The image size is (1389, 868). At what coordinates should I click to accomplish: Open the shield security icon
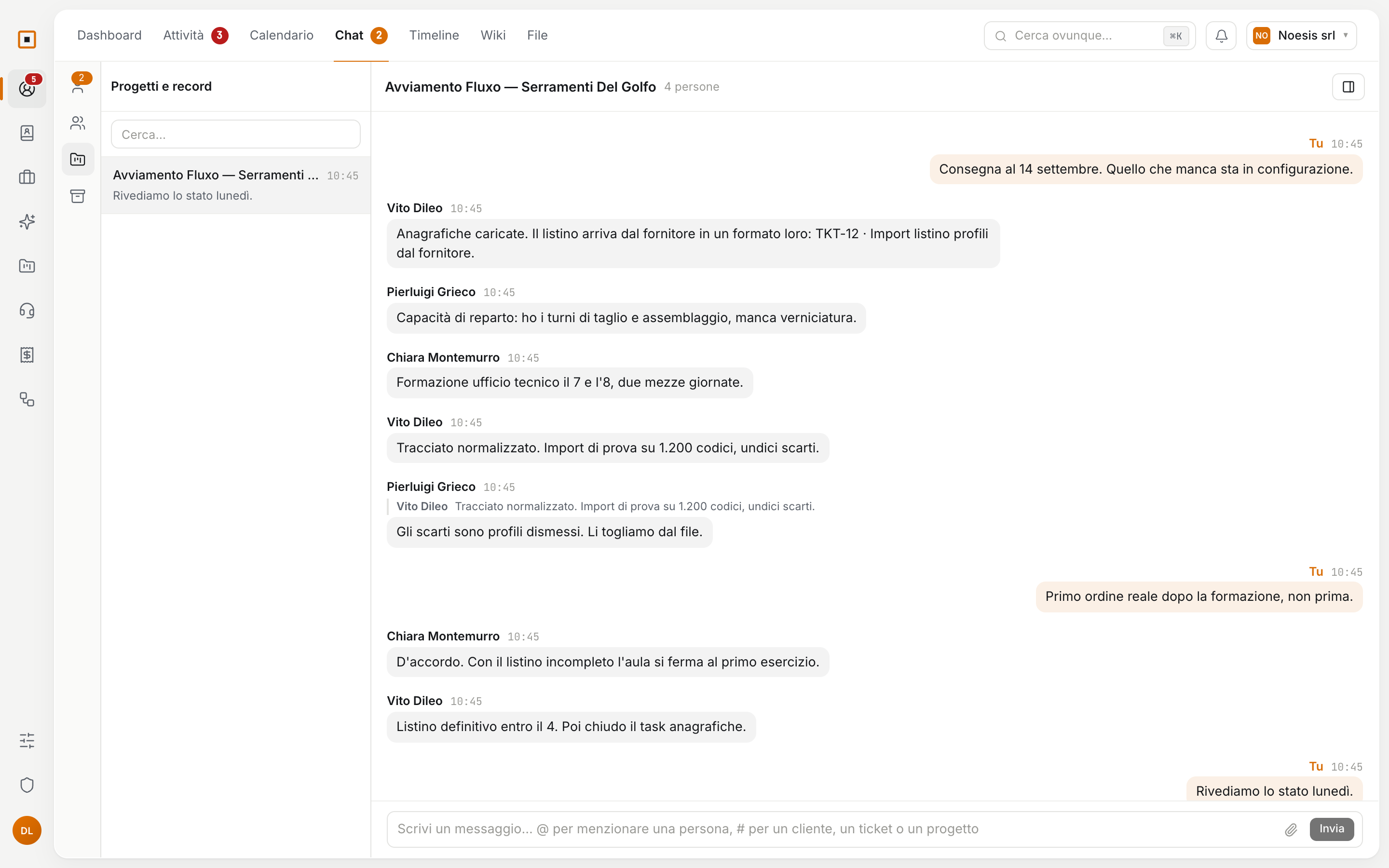(x=27, y=785)
